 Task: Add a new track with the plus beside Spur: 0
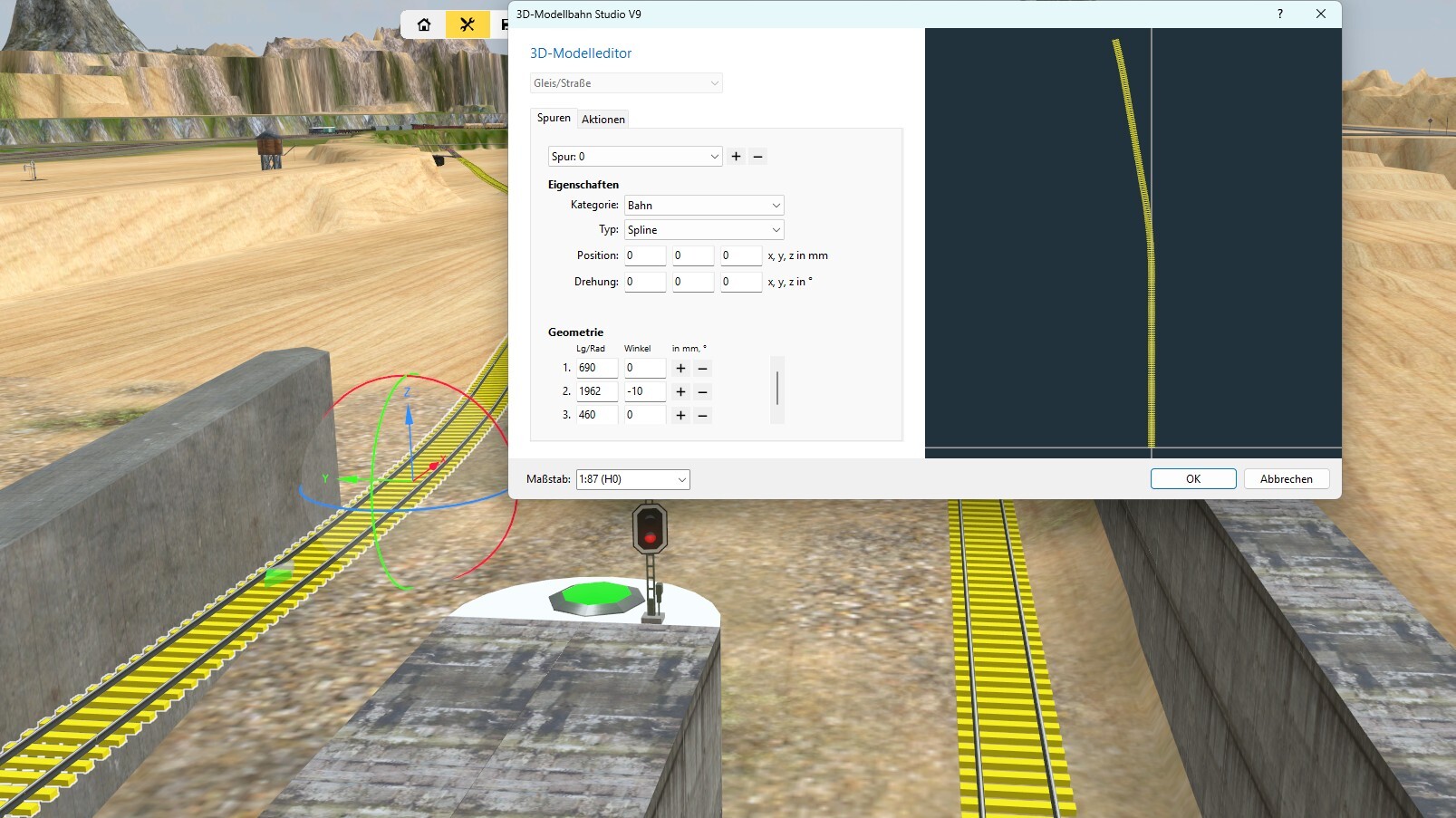coord(736,157)
